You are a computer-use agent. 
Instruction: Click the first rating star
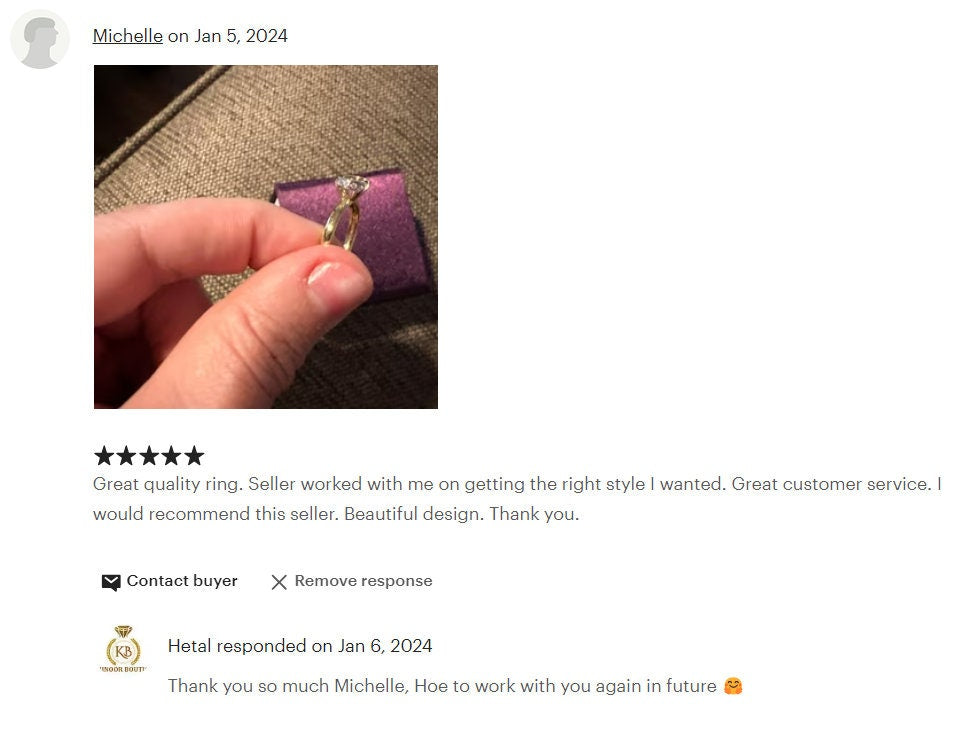pyautogui.click(x=104, y=456)
